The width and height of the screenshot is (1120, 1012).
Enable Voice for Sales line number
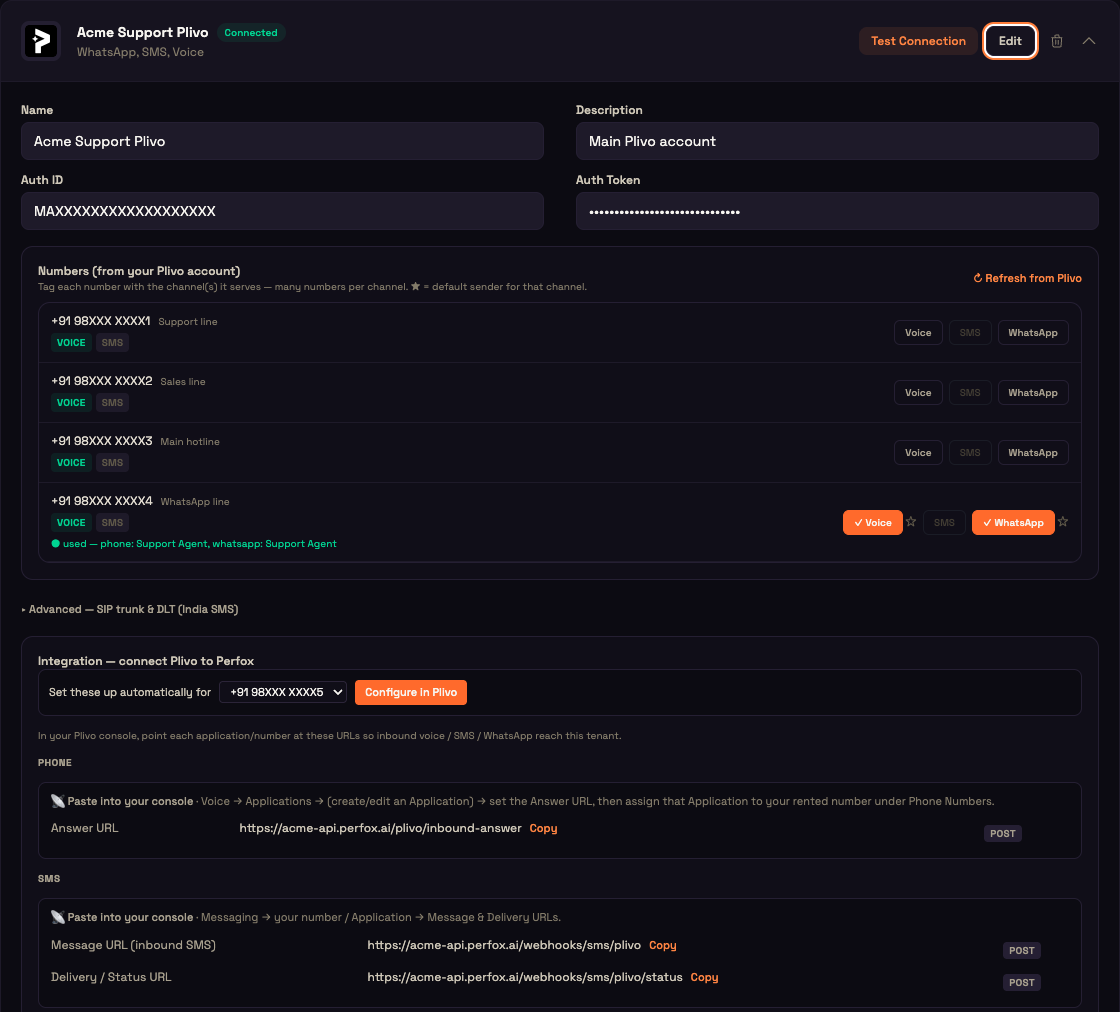coord(918,393)
